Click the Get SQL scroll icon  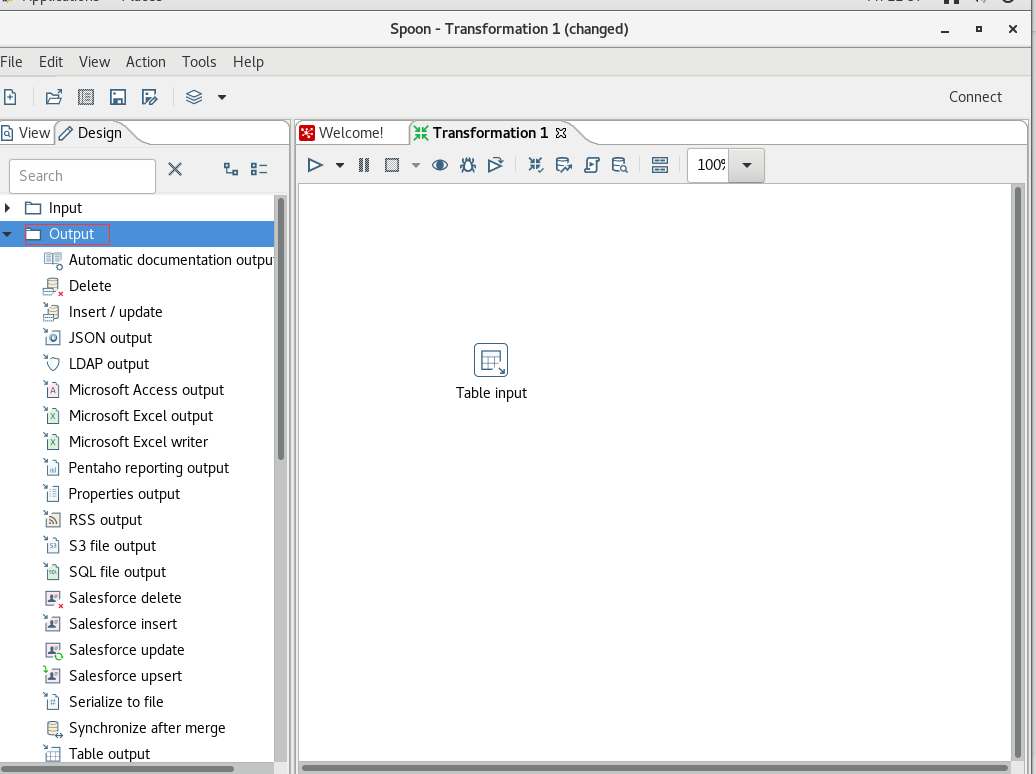tap(591, 165)
